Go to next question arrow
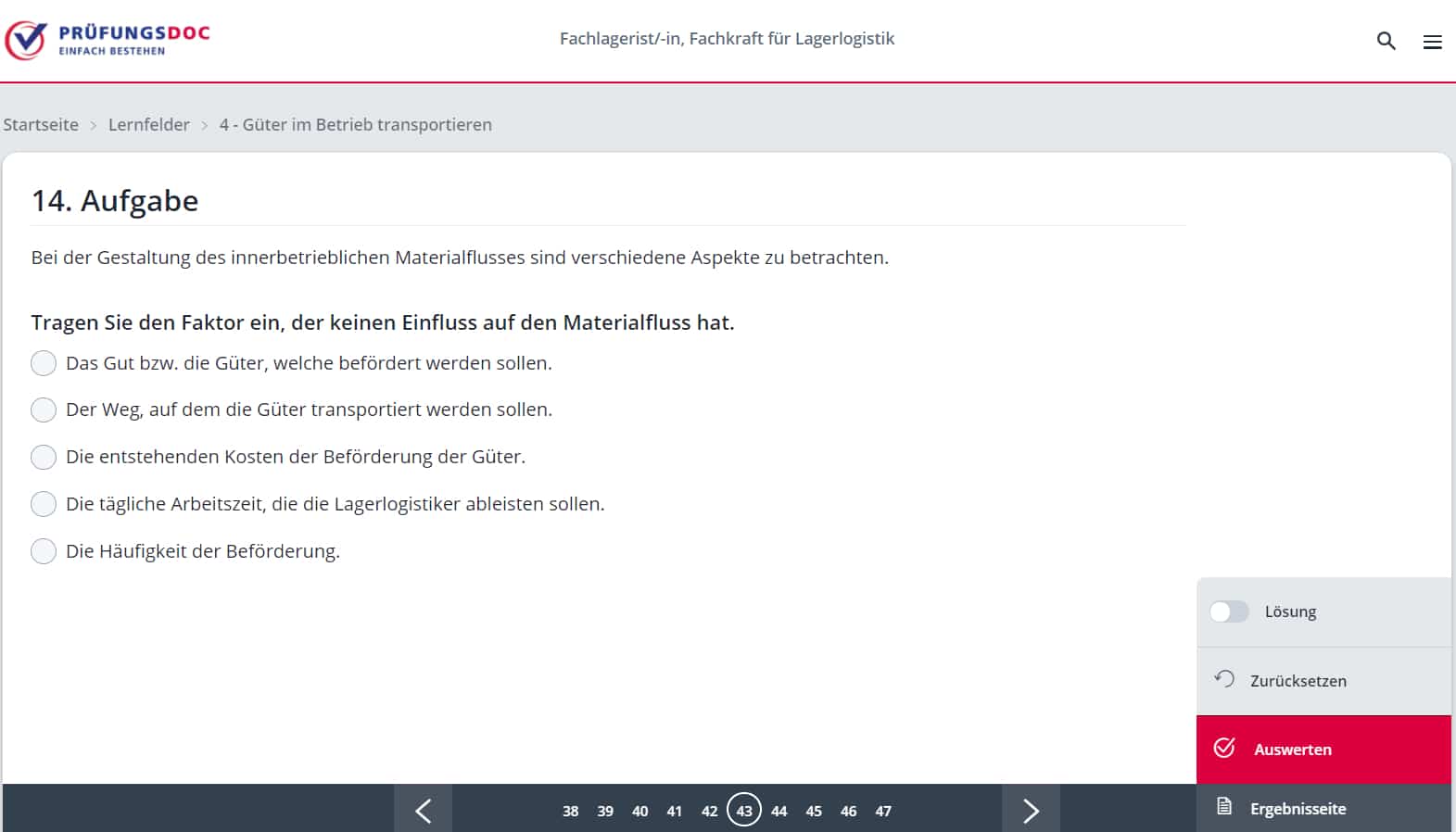 click(x=1031, y=811)
